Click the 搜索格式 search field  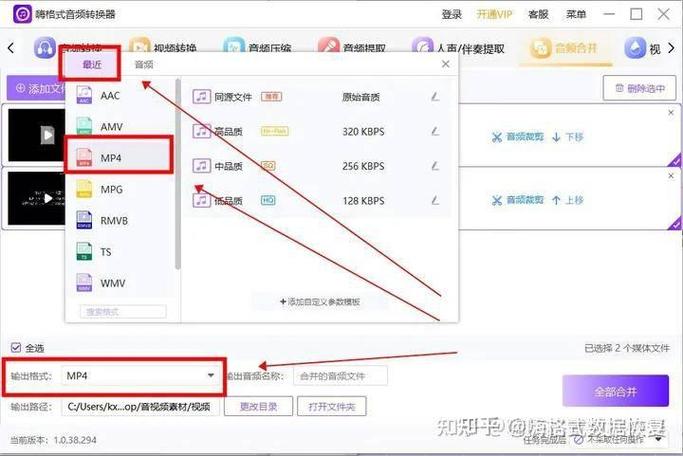point(123,312)
